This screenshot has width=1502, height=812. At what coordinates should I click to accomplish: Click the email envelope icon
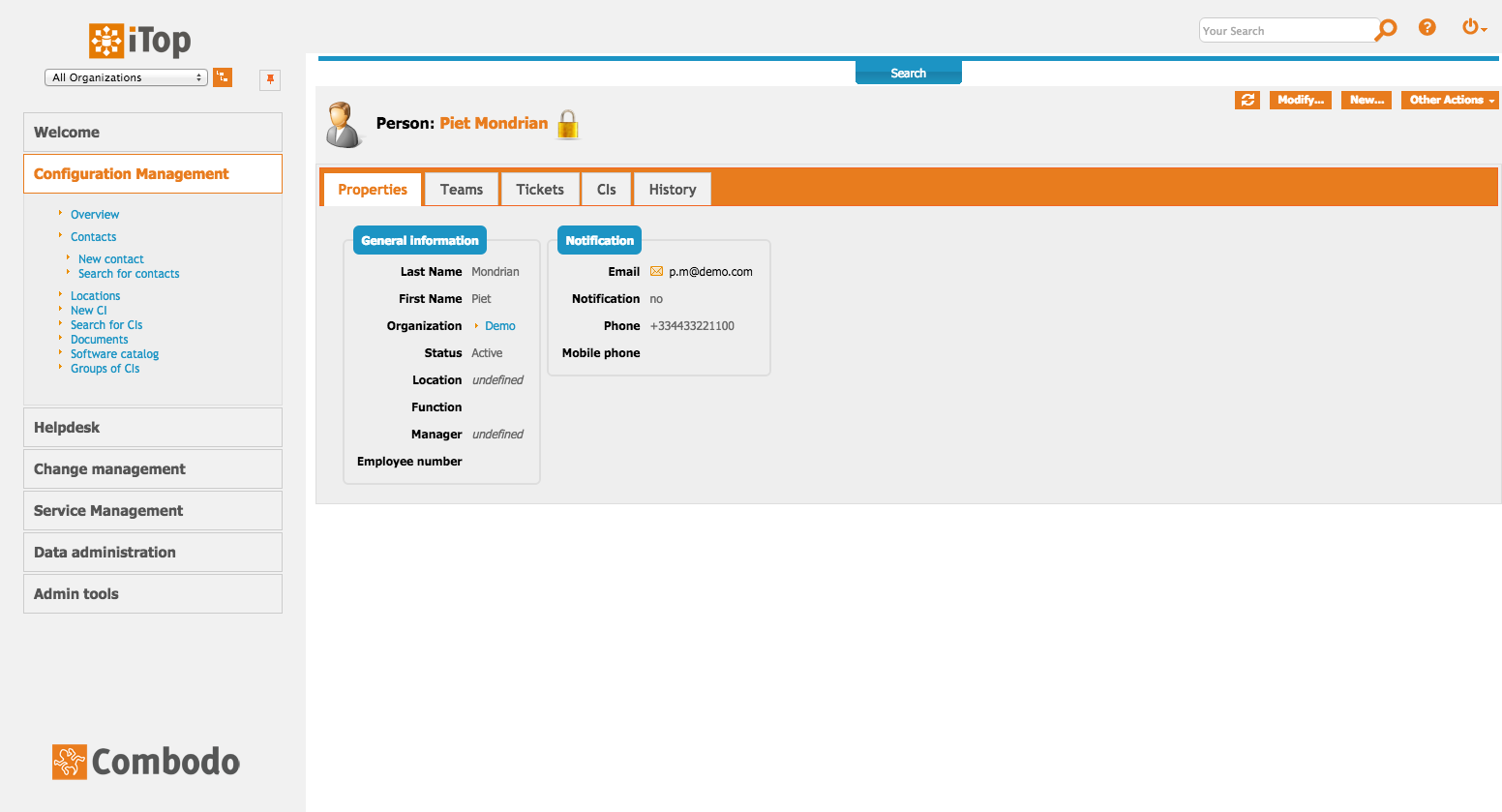[656, 272]
